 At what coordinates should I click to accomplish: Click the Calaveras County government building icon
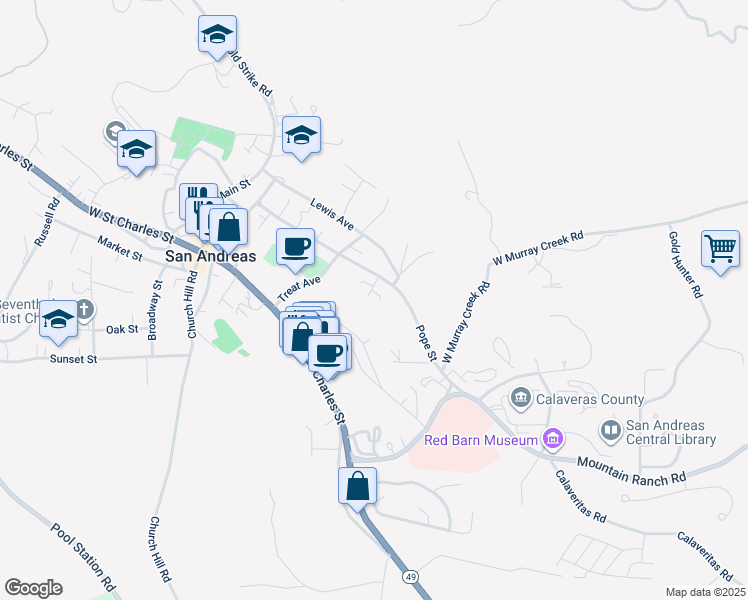(x=520, y=399)
